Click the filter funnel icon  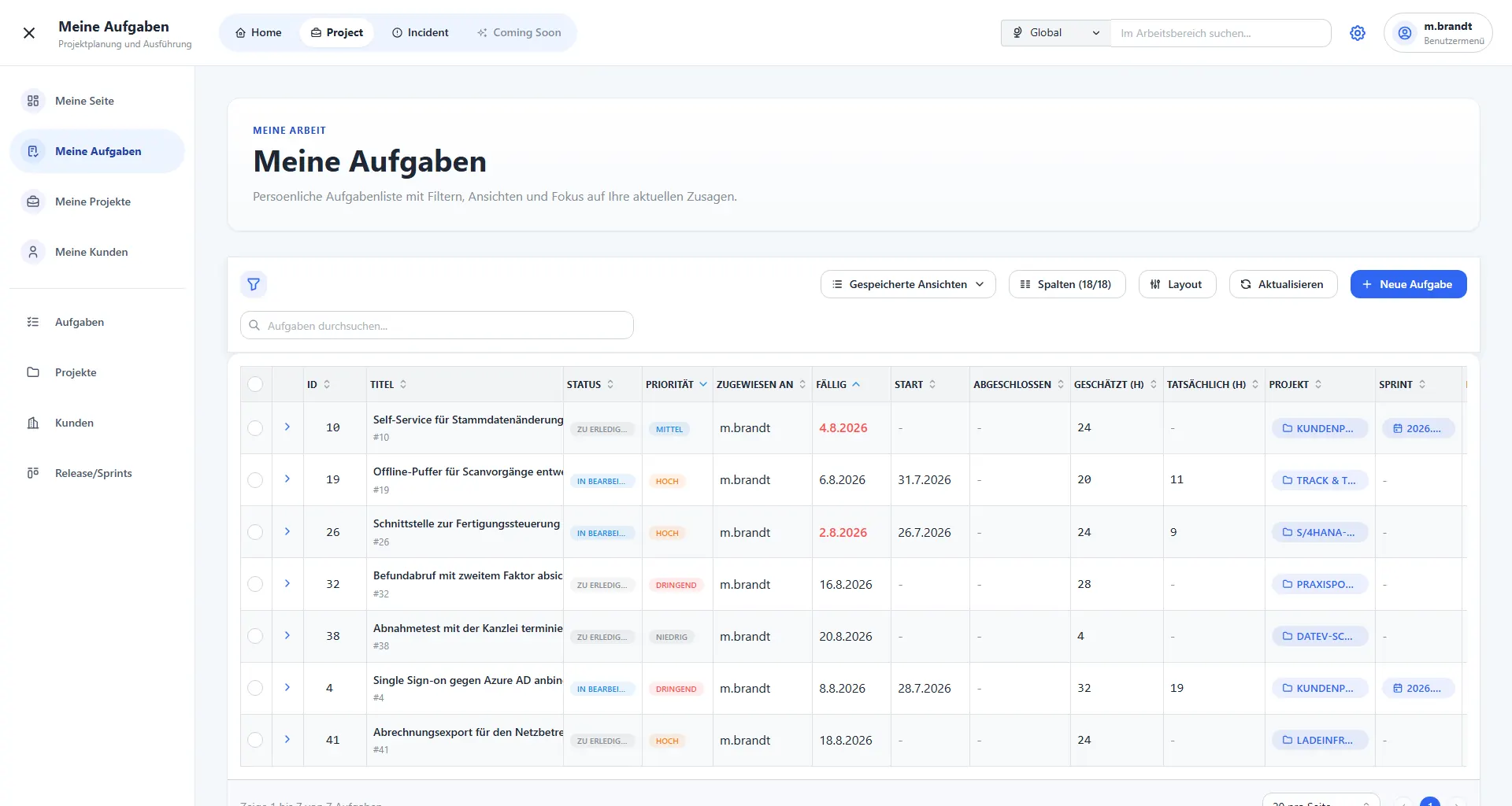(254, 284)
